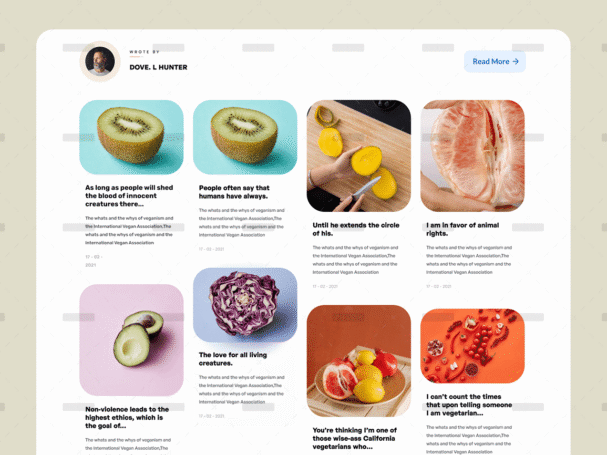Click the arrow icon in Read More
This screenshot has height=455, width=607.
515,61
